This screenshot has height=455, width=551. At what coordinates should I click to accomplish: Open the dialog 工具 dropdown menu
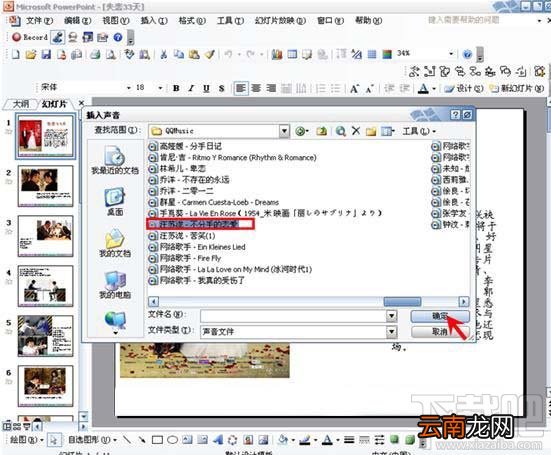[419, 131]
